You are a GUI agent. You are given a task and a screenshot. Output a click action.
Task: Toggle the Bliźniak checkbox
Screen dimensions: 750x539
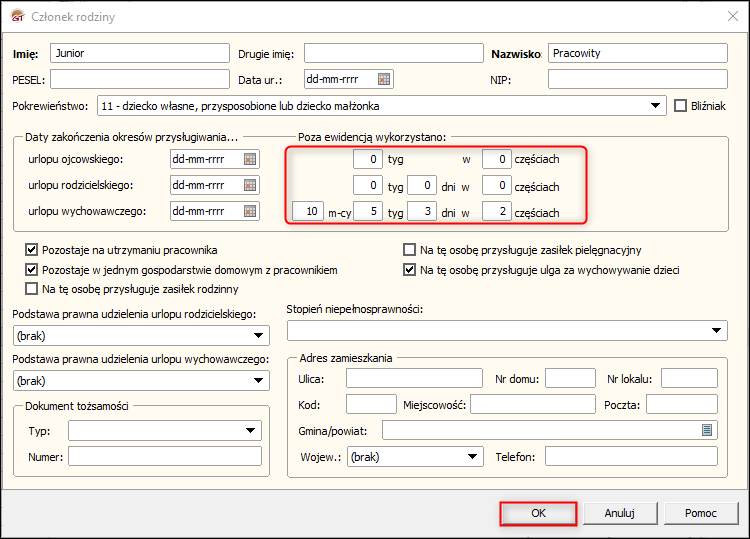click(682, 105)
